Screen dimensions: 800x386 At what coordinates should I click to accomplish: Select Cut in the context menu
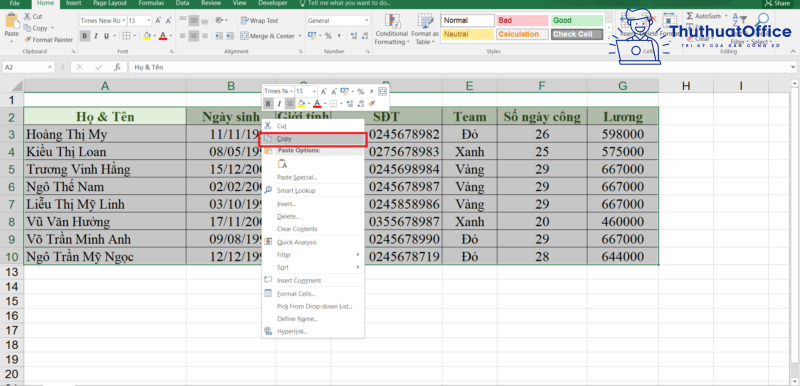313,125
